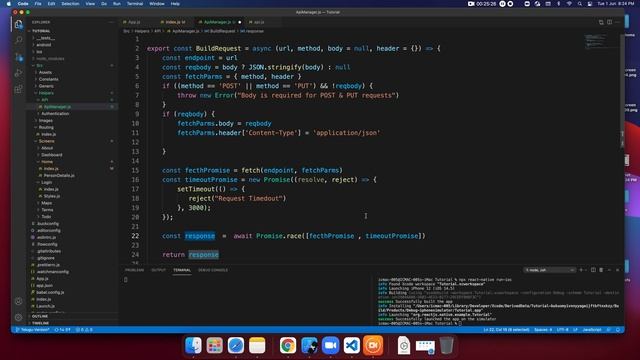Click the Split Editor icon
This screenshot has width=640, height=360.
coord(609,22)
